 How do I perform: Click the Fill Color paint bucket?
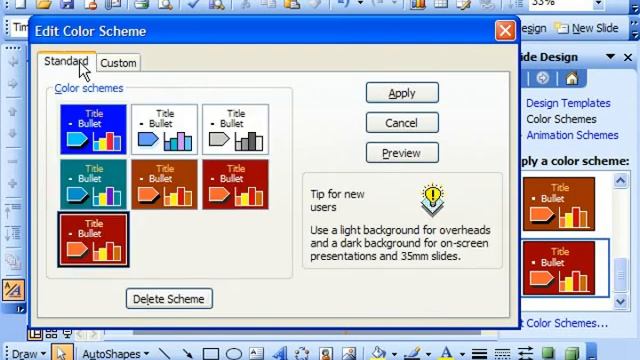378,353
